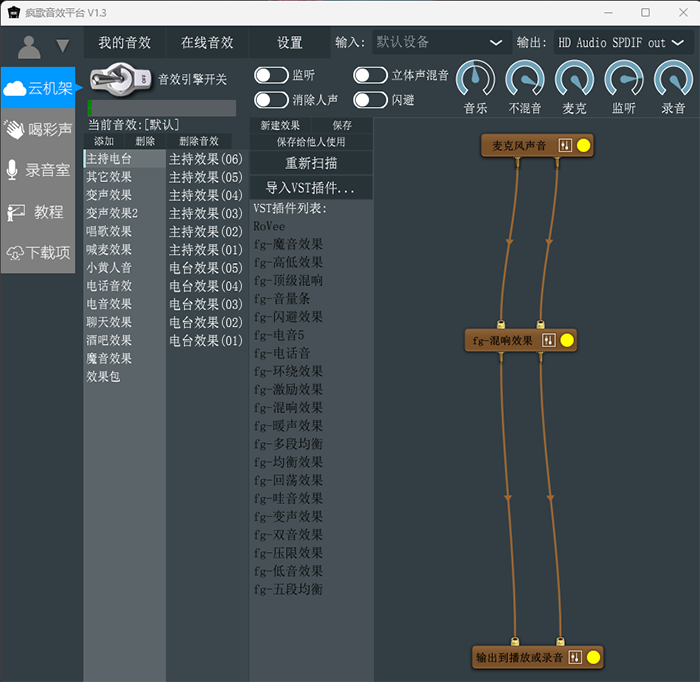Turn on 立体声混音 toggle
Screen dimensions: 700x682
pyautogui.click(x=370, y=75)
